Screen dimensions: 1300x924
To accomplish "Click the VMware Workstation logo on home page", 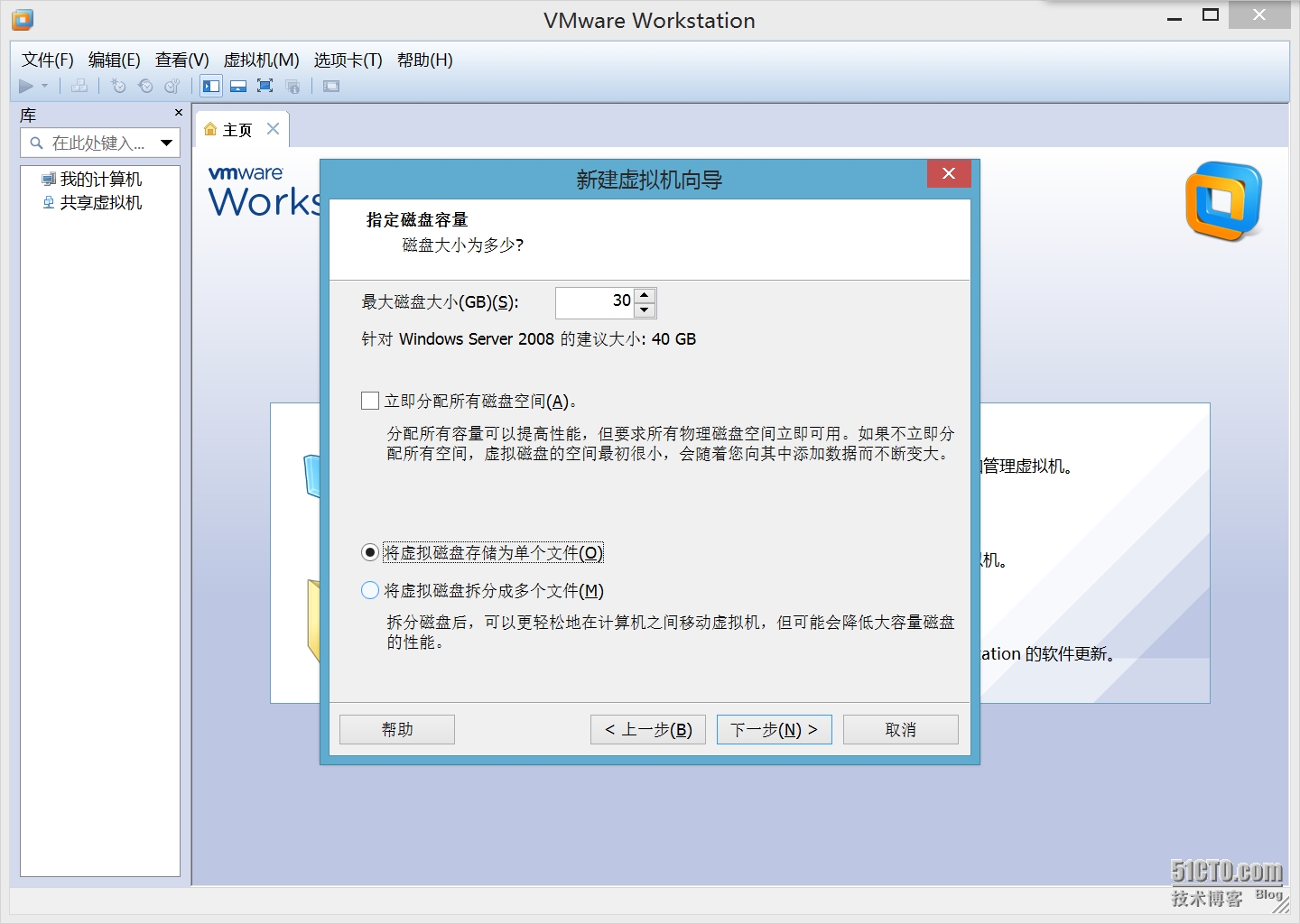I will click(1224, 201).
